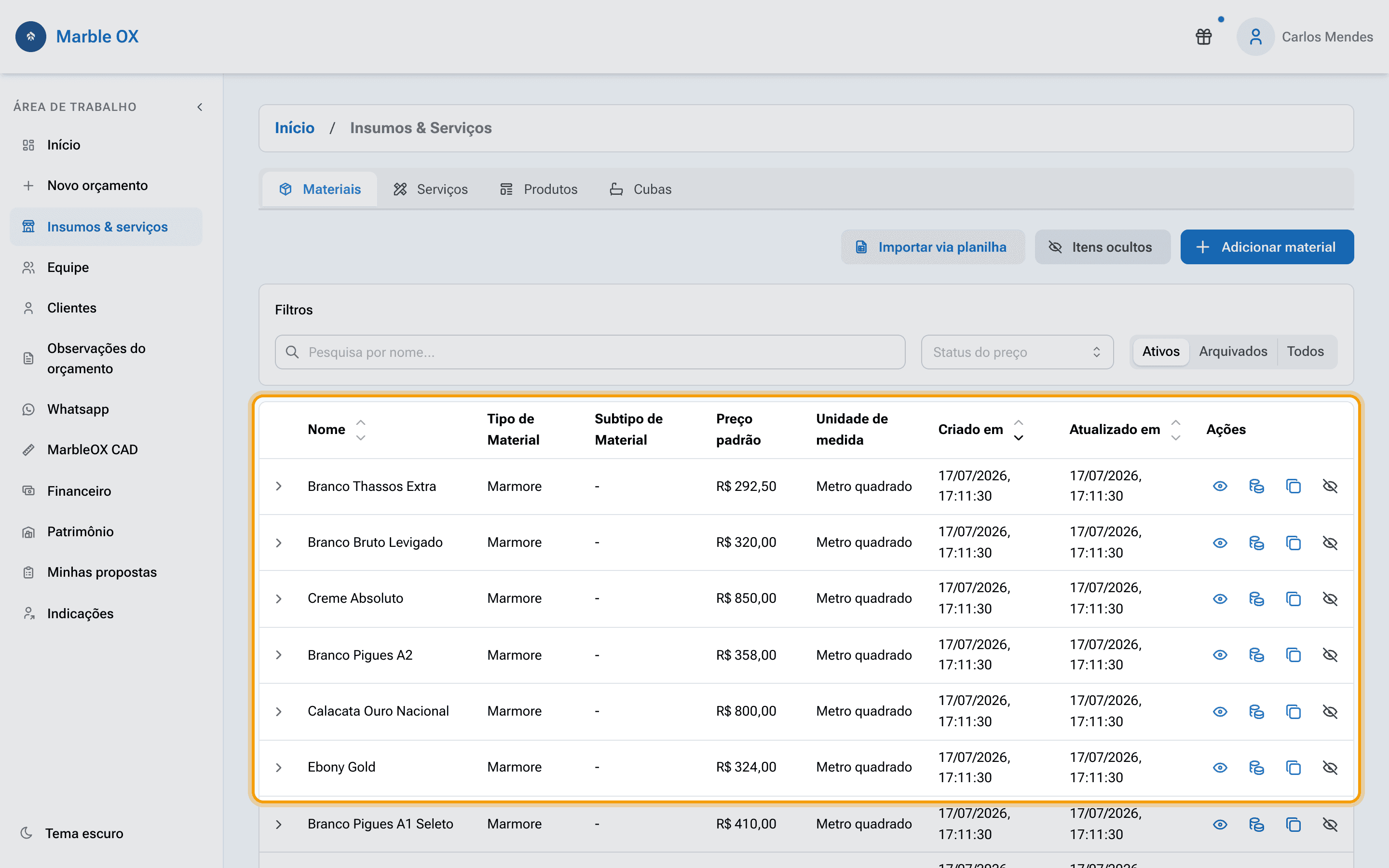Duplicate Branco Bruto Levigado material
This screenshot has height=868, width=1389.
coord(1293,542)
